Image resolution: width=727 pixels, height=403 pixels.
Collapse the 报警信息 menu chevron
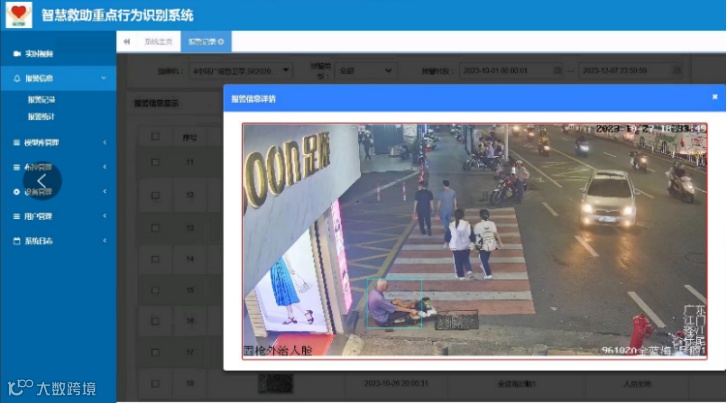(x=103, y=78)
